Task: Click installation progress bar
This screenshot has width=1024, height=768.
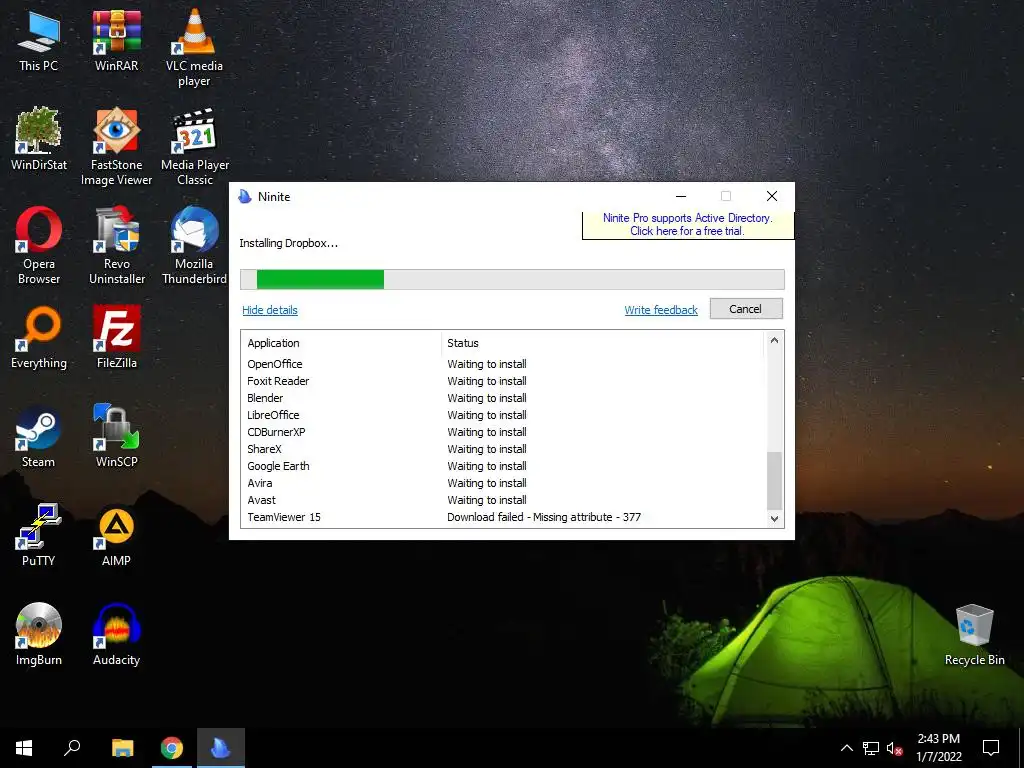Action: [x=512, y=280]
